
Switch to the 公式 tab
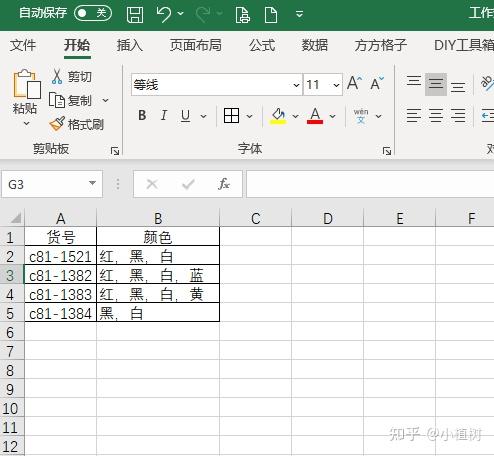click(262, 45)
